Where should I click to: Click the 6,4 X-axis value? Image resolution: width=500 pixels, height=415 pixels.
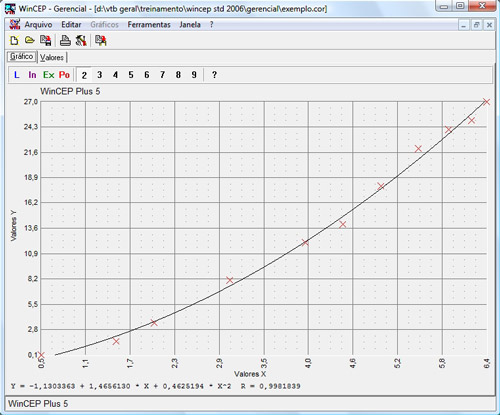[487, 363]
